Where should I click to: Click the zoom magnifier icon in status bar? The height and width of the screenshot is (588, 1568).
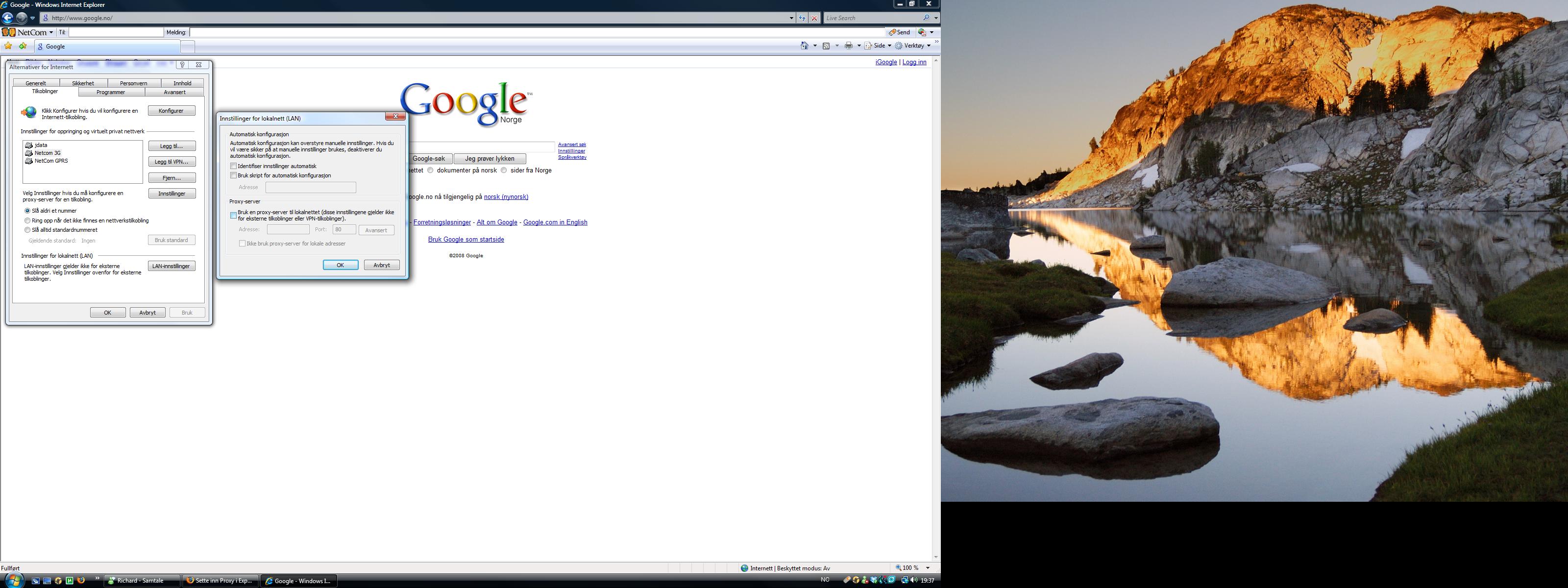tap(899, 568)
